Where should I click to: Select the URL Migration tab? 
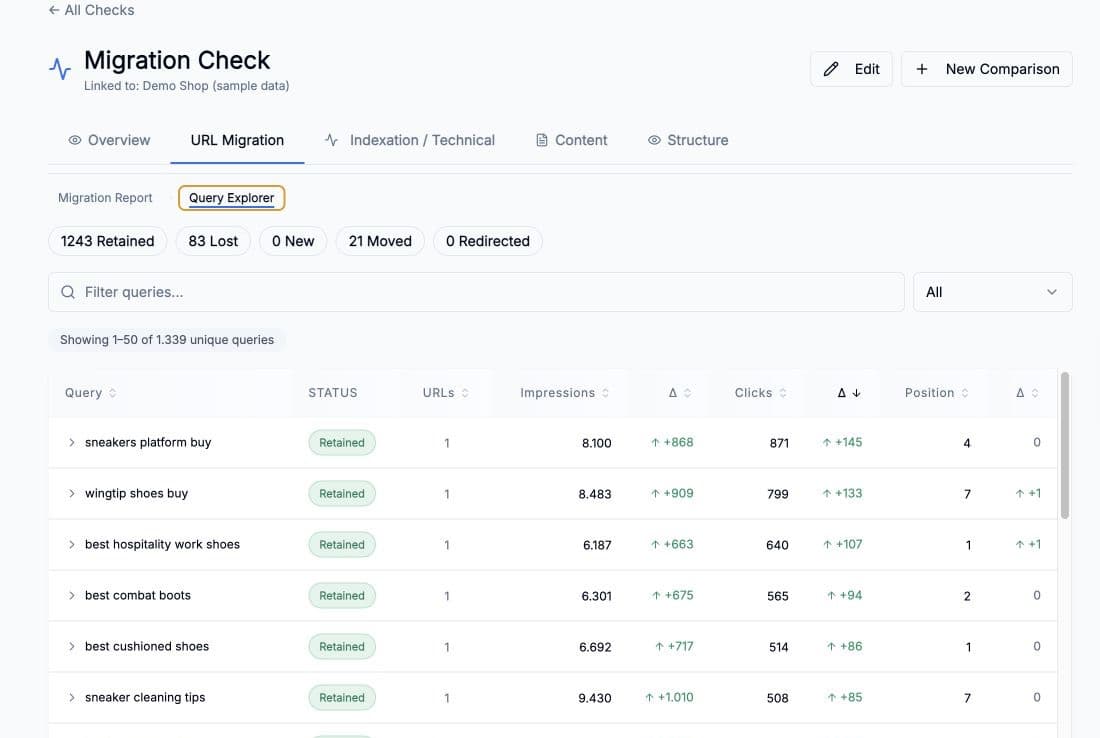click(x=237, y=140)
